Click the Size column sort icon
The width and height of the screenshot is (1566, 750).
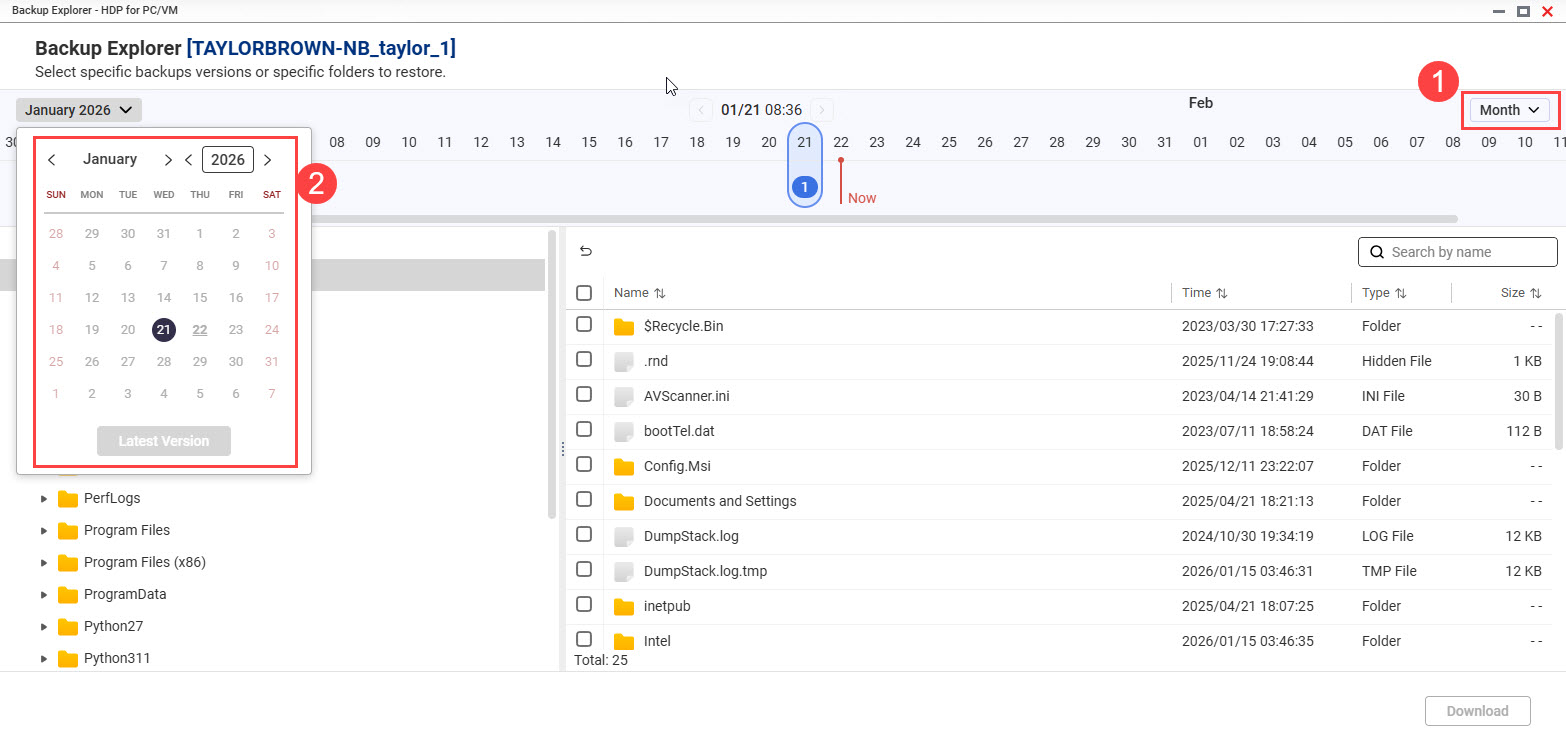1534,294
